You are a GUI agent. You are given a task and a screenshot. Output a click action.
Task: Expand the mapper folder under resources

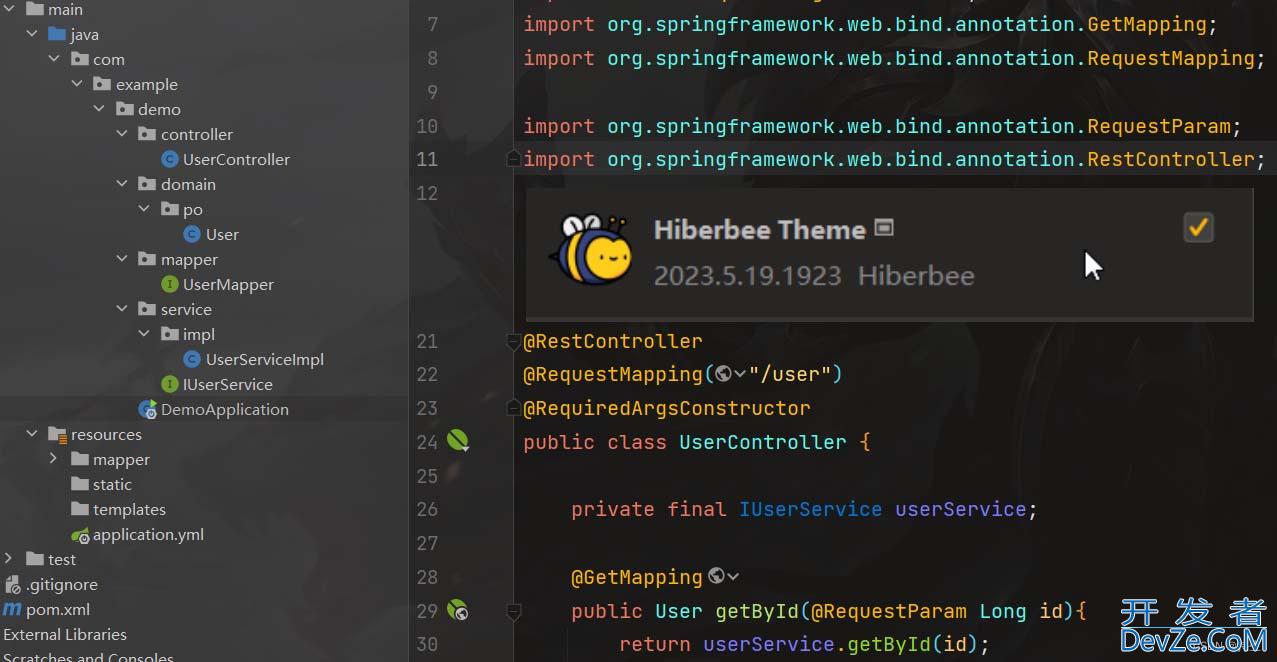tap(54, 459)
